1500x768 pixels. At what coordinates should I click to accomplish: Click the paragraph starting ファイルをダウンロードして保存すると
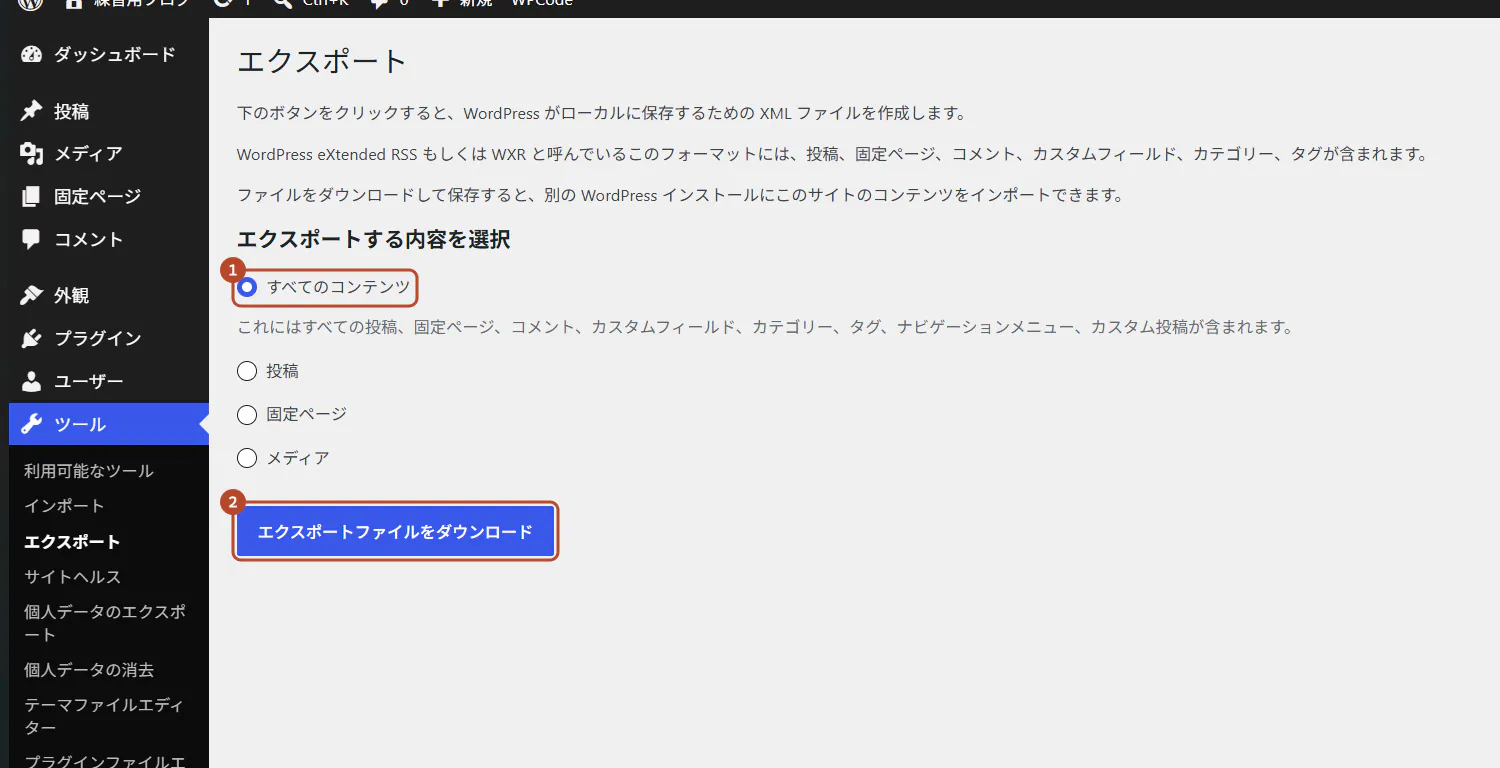tap(681, 196)
